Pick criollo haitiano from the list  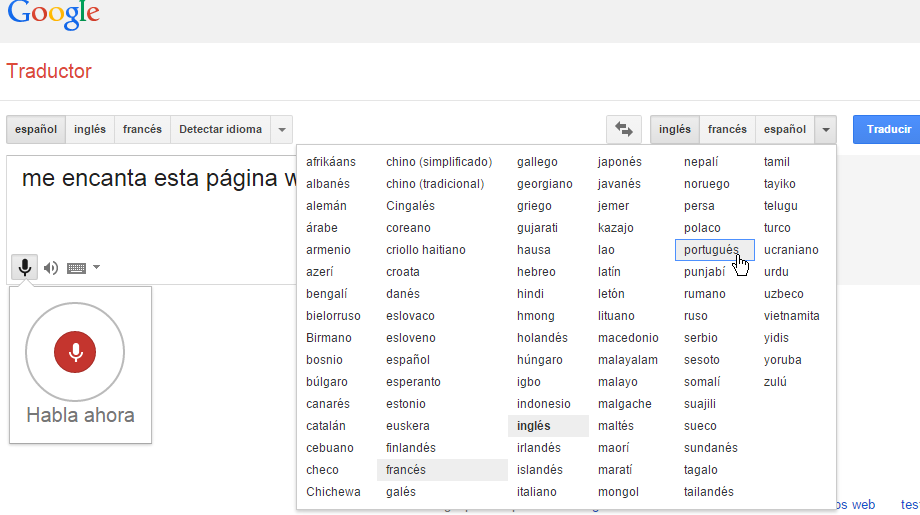(425, 250)
